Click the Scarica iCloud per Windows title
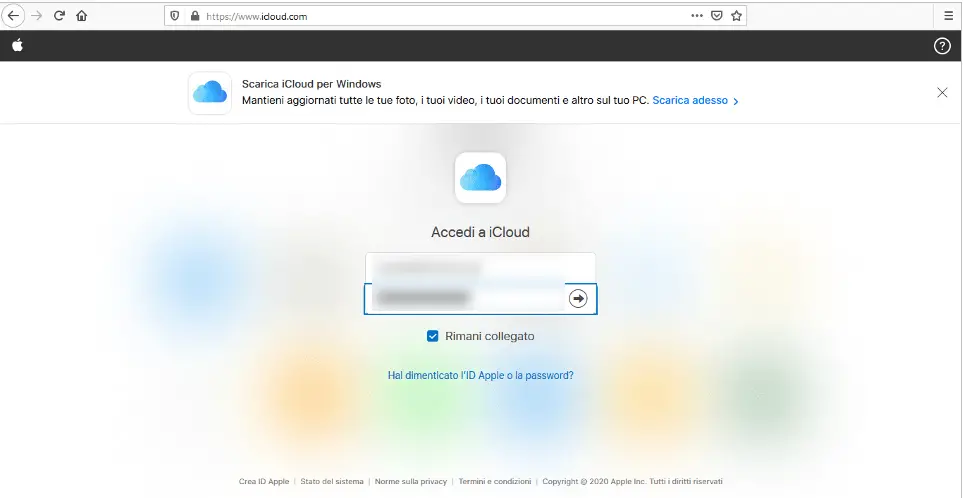963x498 pixels. tap(311, 84)
